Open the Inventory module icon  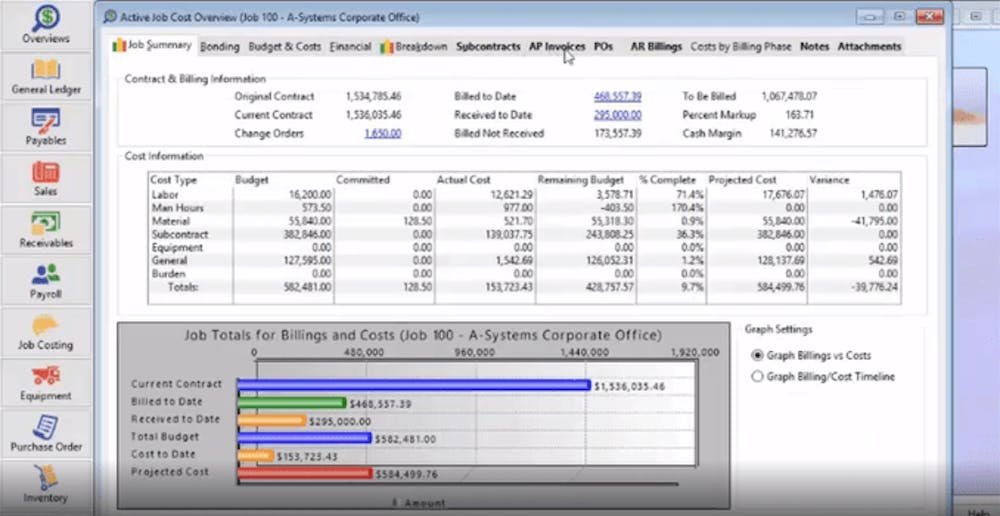46,477
